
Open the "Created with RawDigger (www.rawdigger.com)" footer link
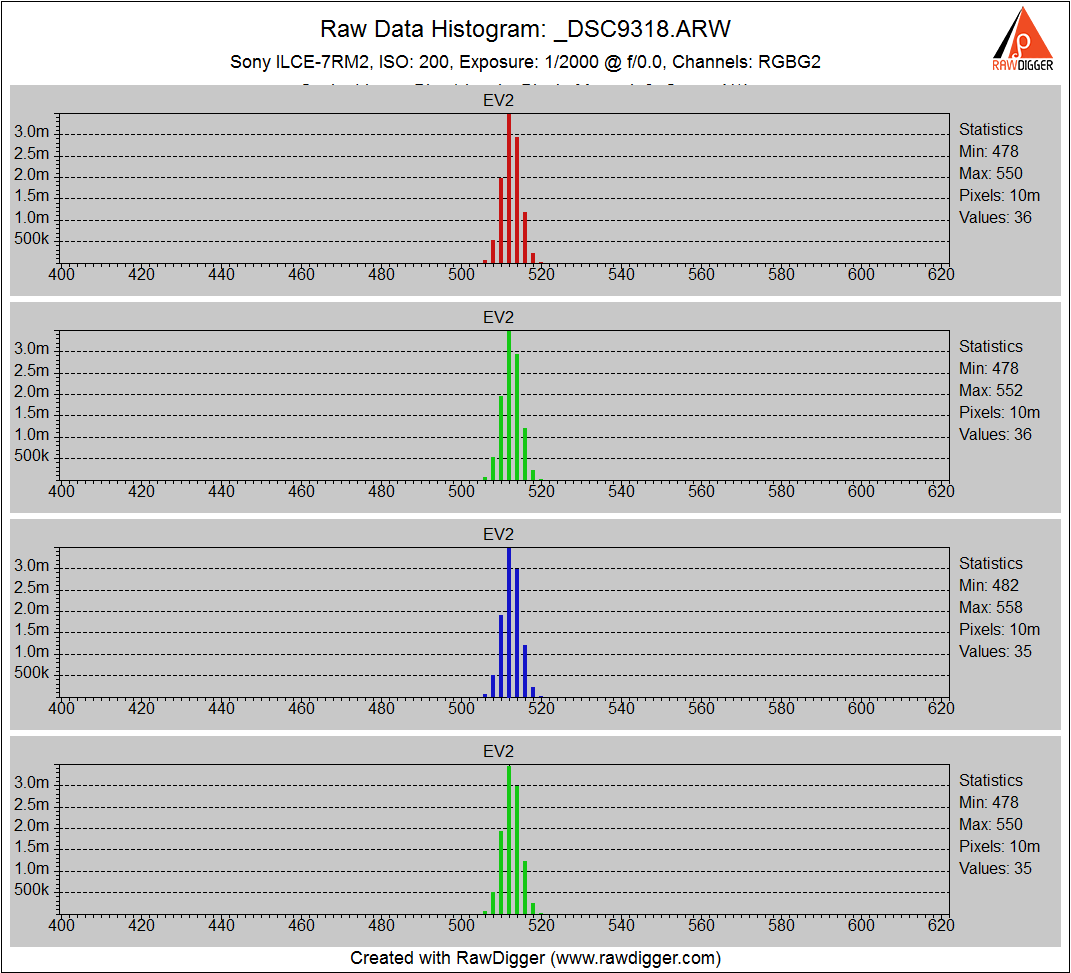[536, 958]
